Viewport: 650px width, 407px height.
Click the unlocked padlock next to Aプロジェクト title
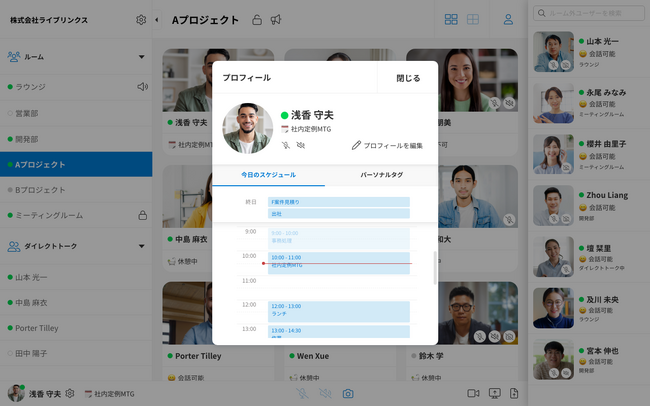[x=257, y=20]
